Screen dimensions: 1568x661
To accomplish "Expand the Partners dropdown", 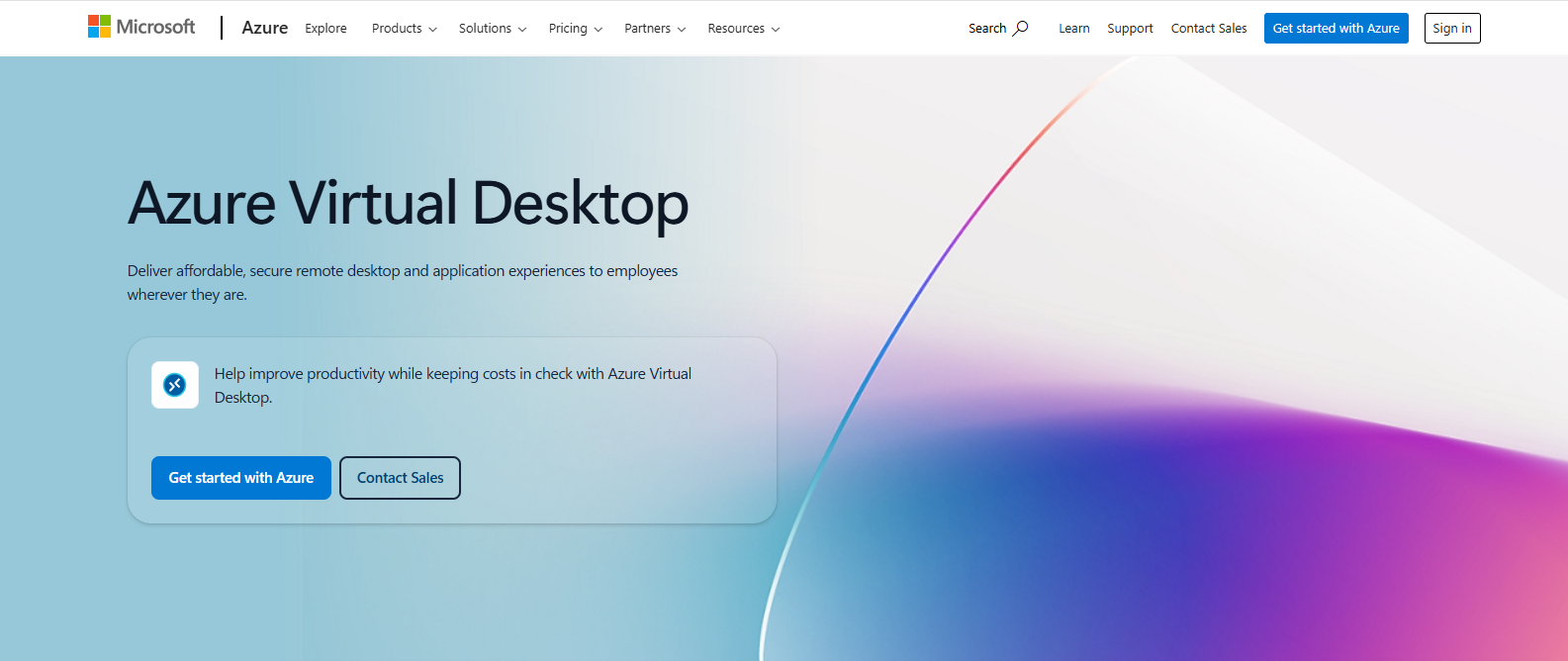I will [655, 28].
